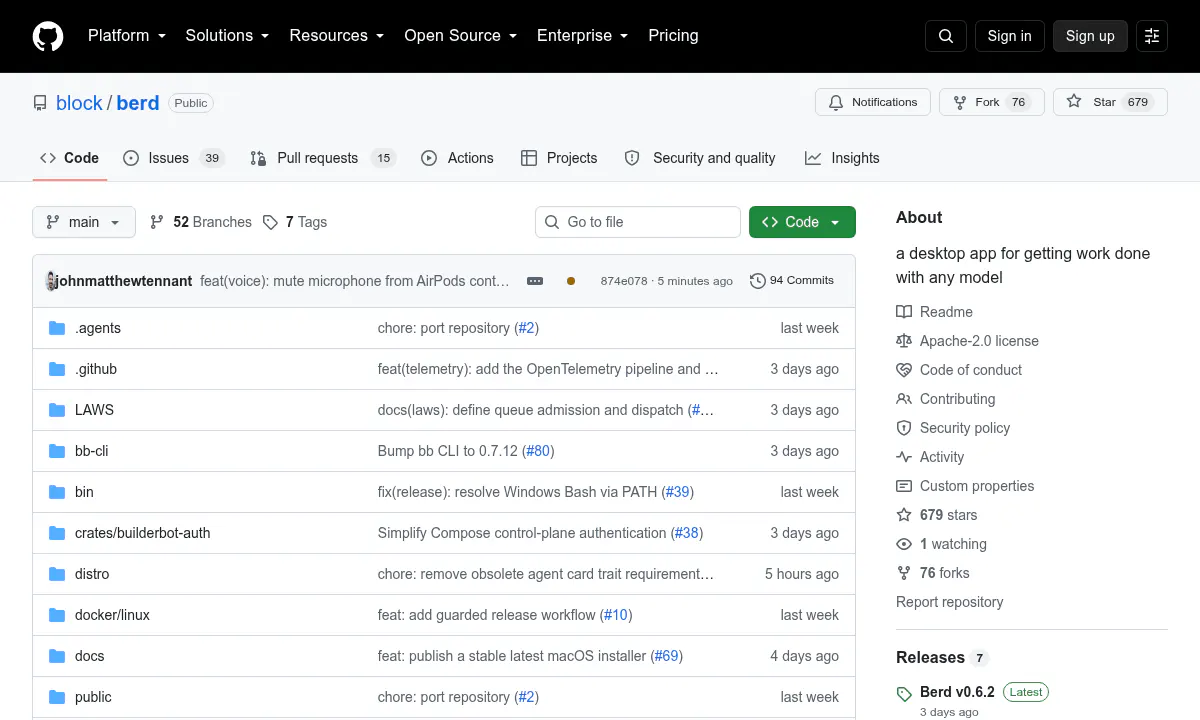Click johnmatthewtennant's avatar image
This screenshot has width=1200, height=720.
point(51,281)
